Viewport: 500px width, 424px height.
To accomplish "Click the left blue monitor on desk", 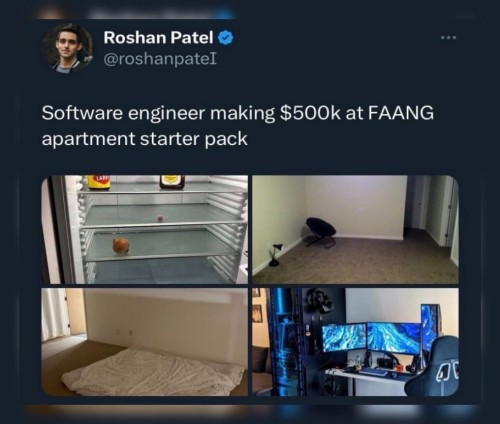I will click(x=344, y=337).
